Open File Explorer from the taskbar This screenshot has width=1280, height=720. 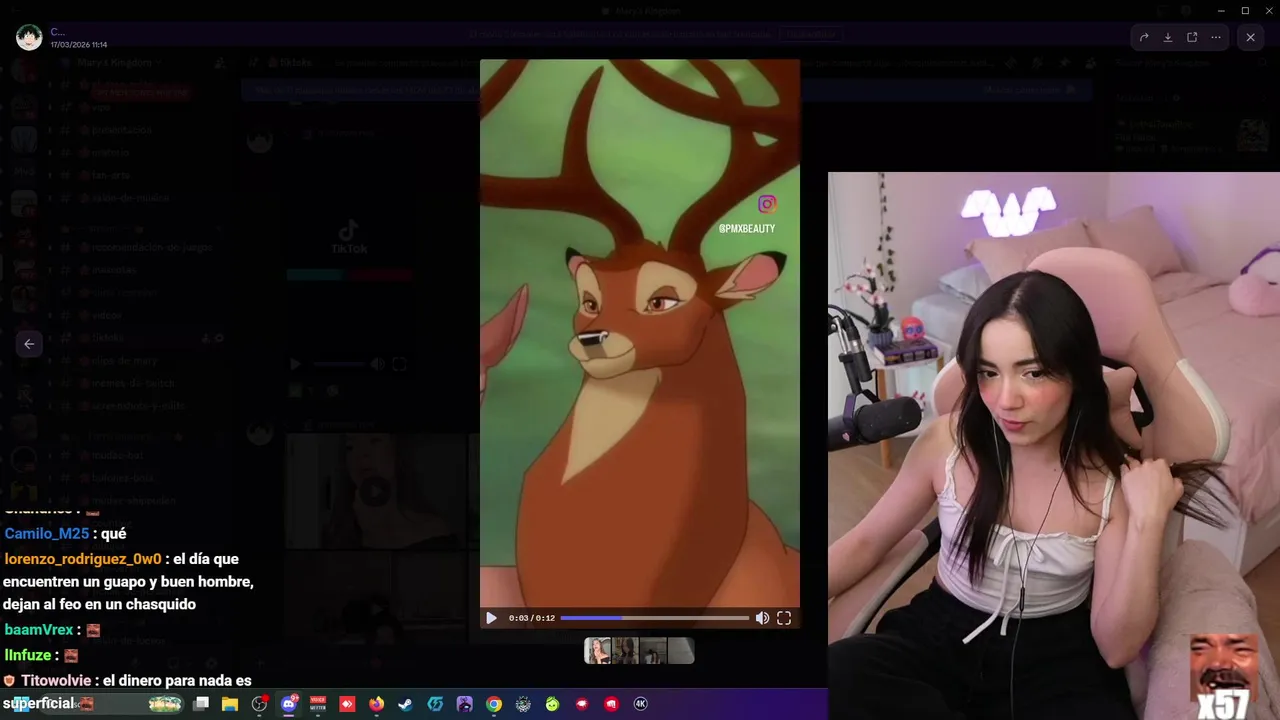(230, 704)
